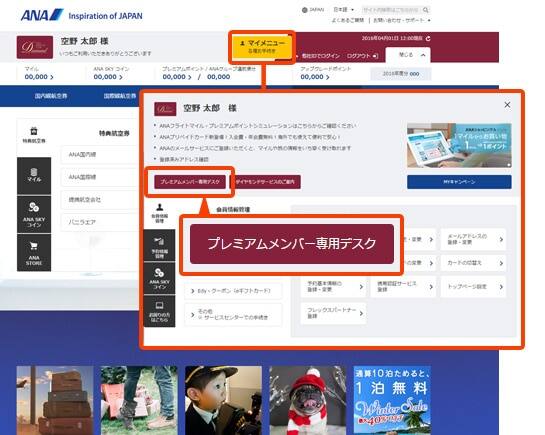
Task: Open the カードの切替え tile
Action: (x=473, y=263)
